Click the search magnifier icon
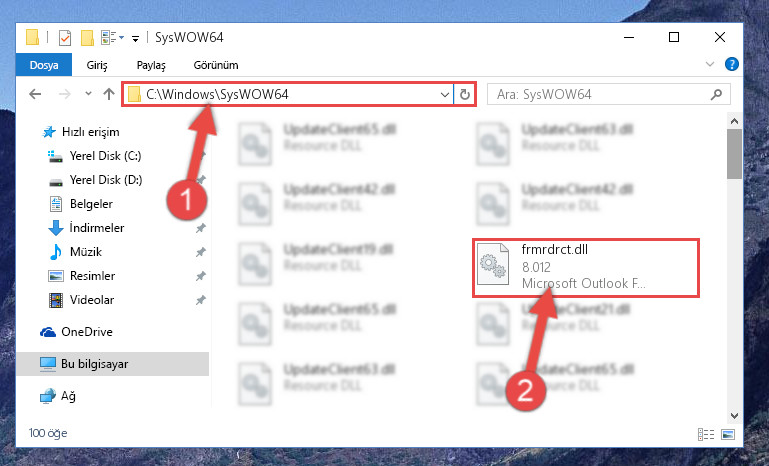The width and height of the screenshot is (769, 466). [x=716, y=94]
